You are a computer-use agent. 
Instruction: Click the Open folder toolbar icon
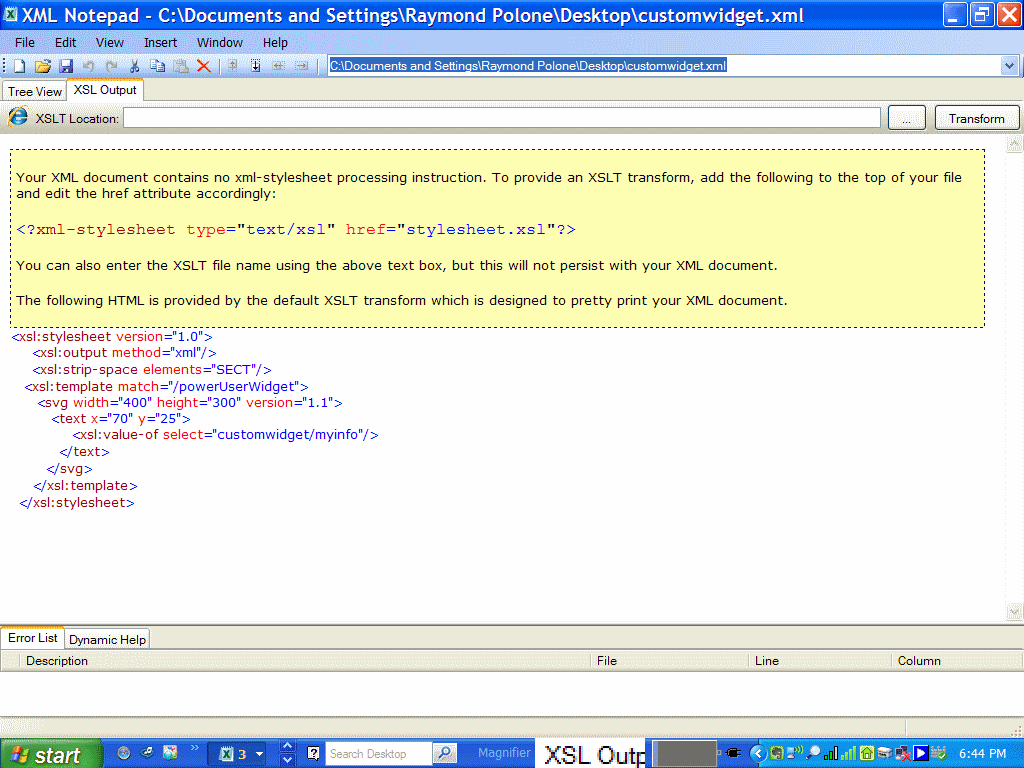pos(42,66)
